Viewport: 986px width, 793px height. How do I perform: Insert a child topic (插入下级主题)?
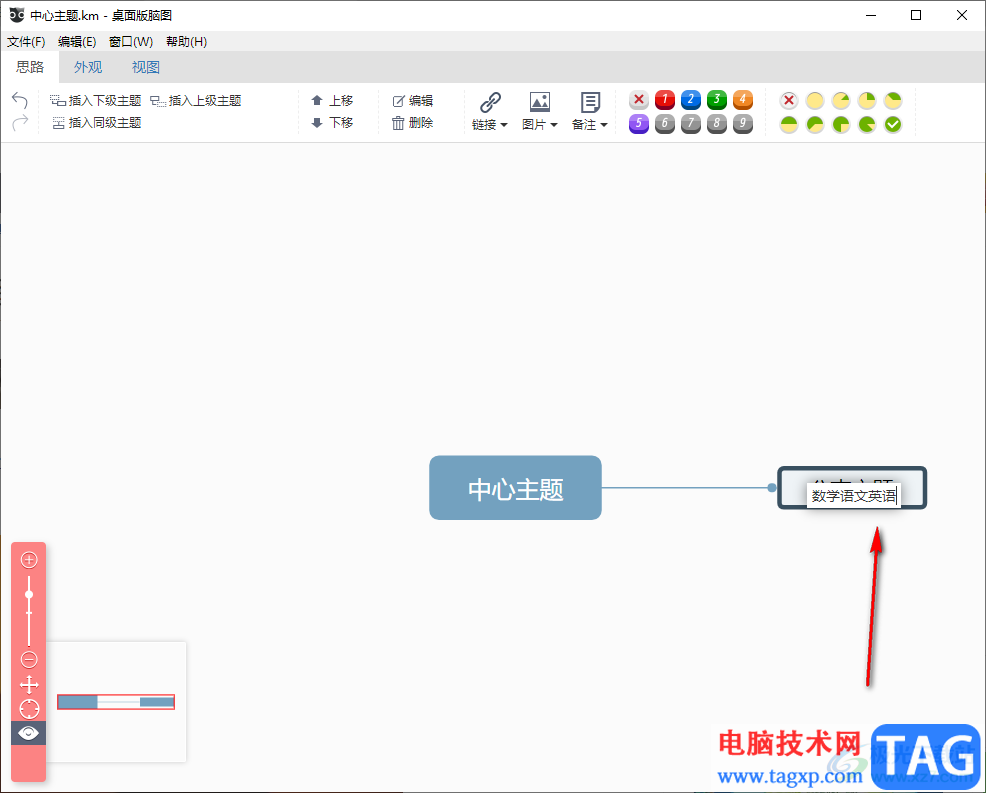pos(96,101)
